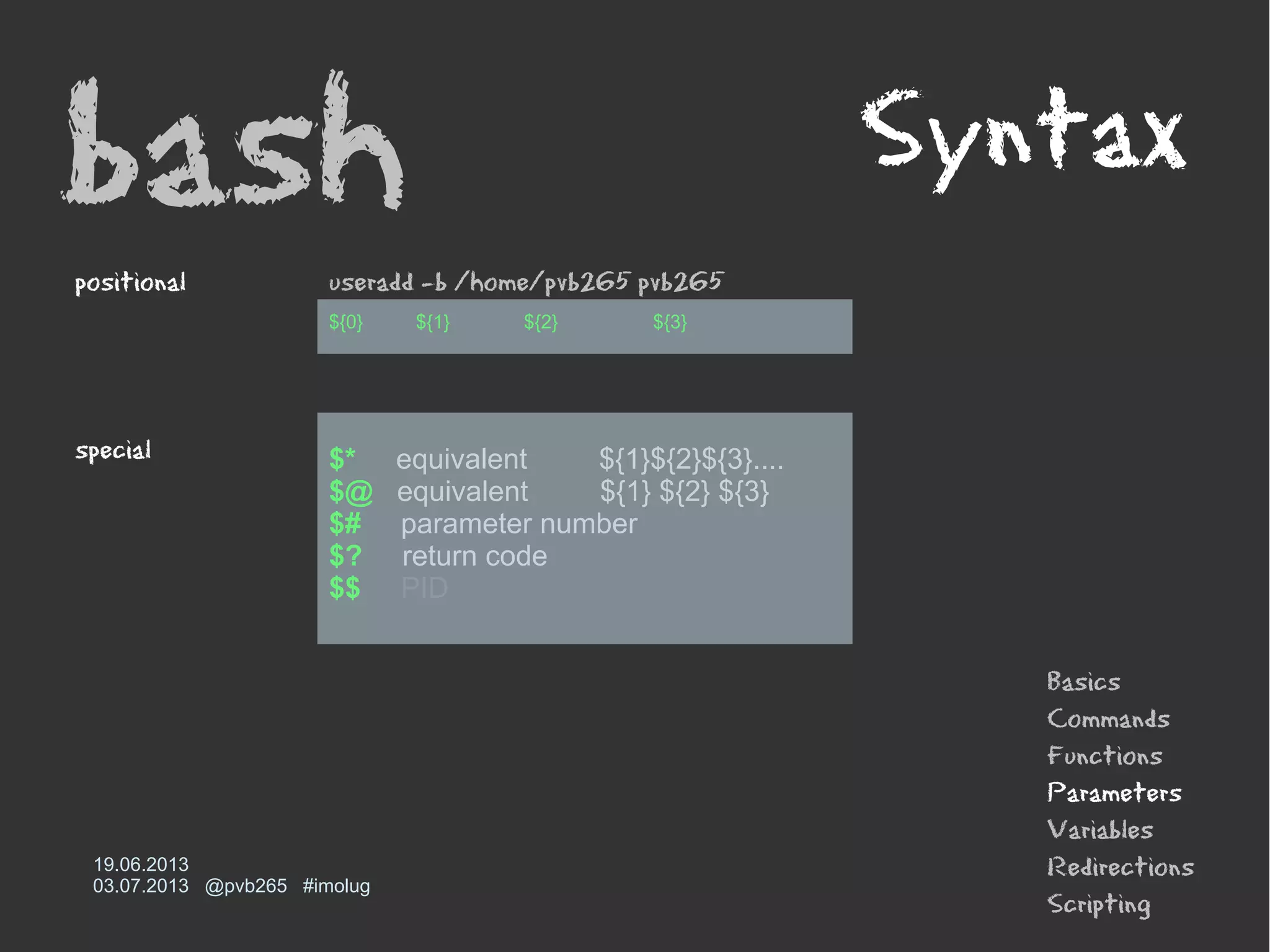Screen dimensions: 1270x952
Task: Click the 'Syntax' heading
Action: 1024,140
